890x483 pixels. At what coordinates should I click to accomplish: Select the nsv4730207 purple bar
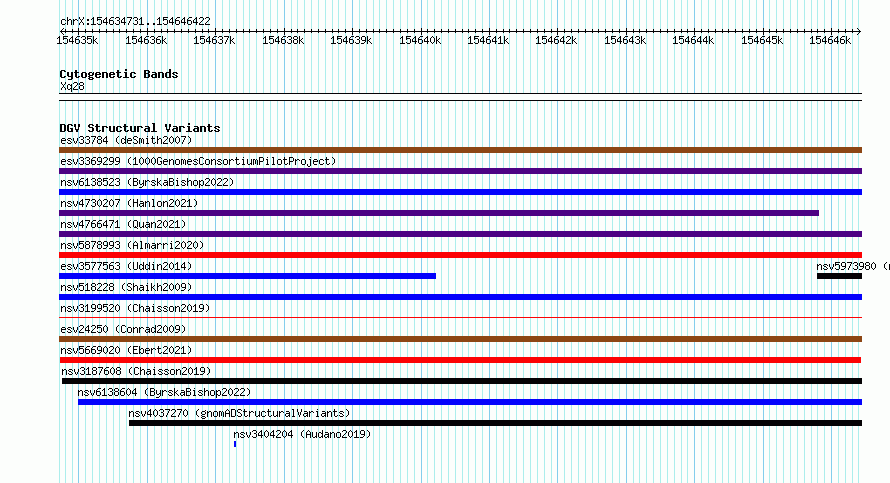439,213
